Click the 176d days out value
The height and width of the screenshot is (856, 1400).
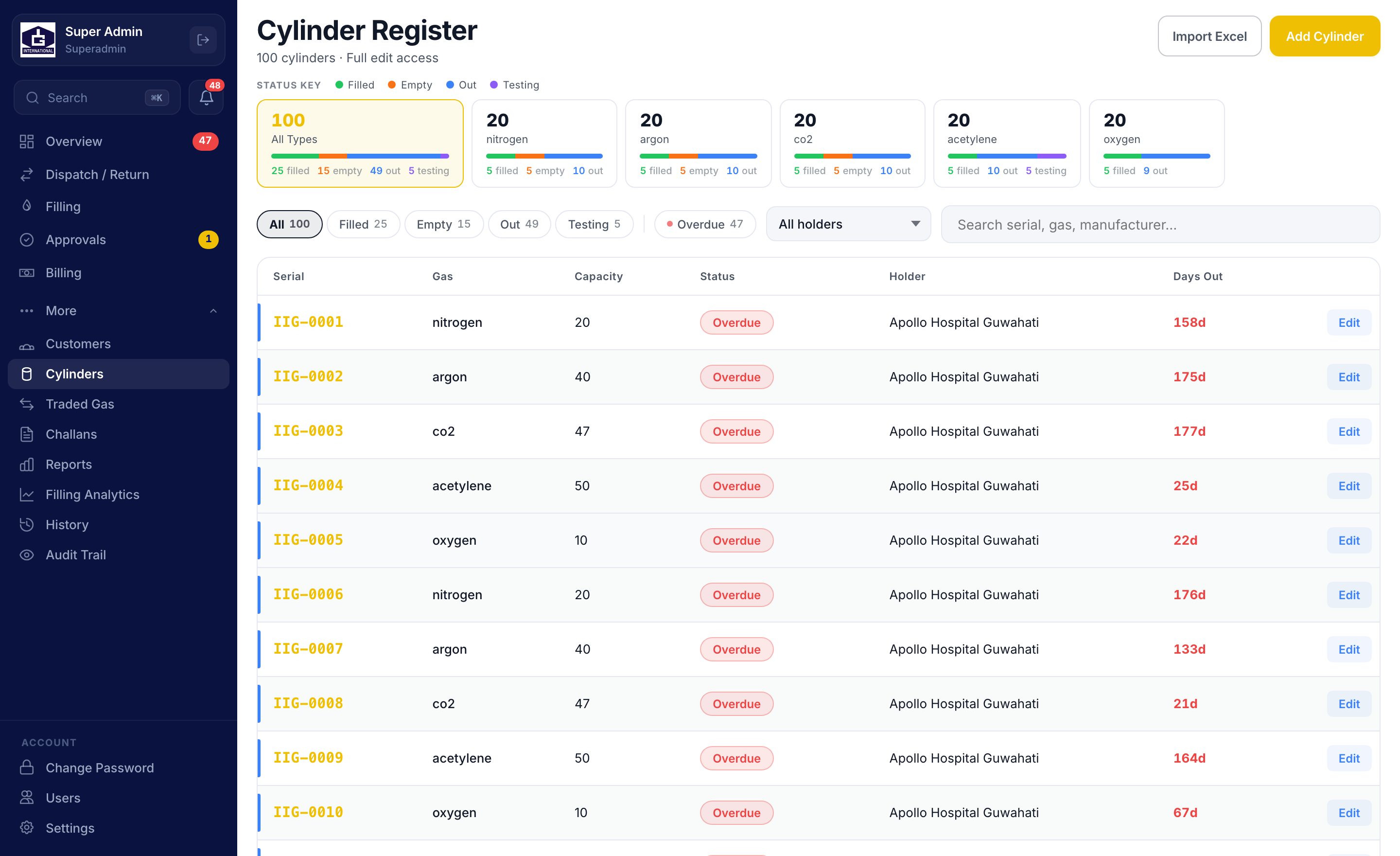(1189, 594)
